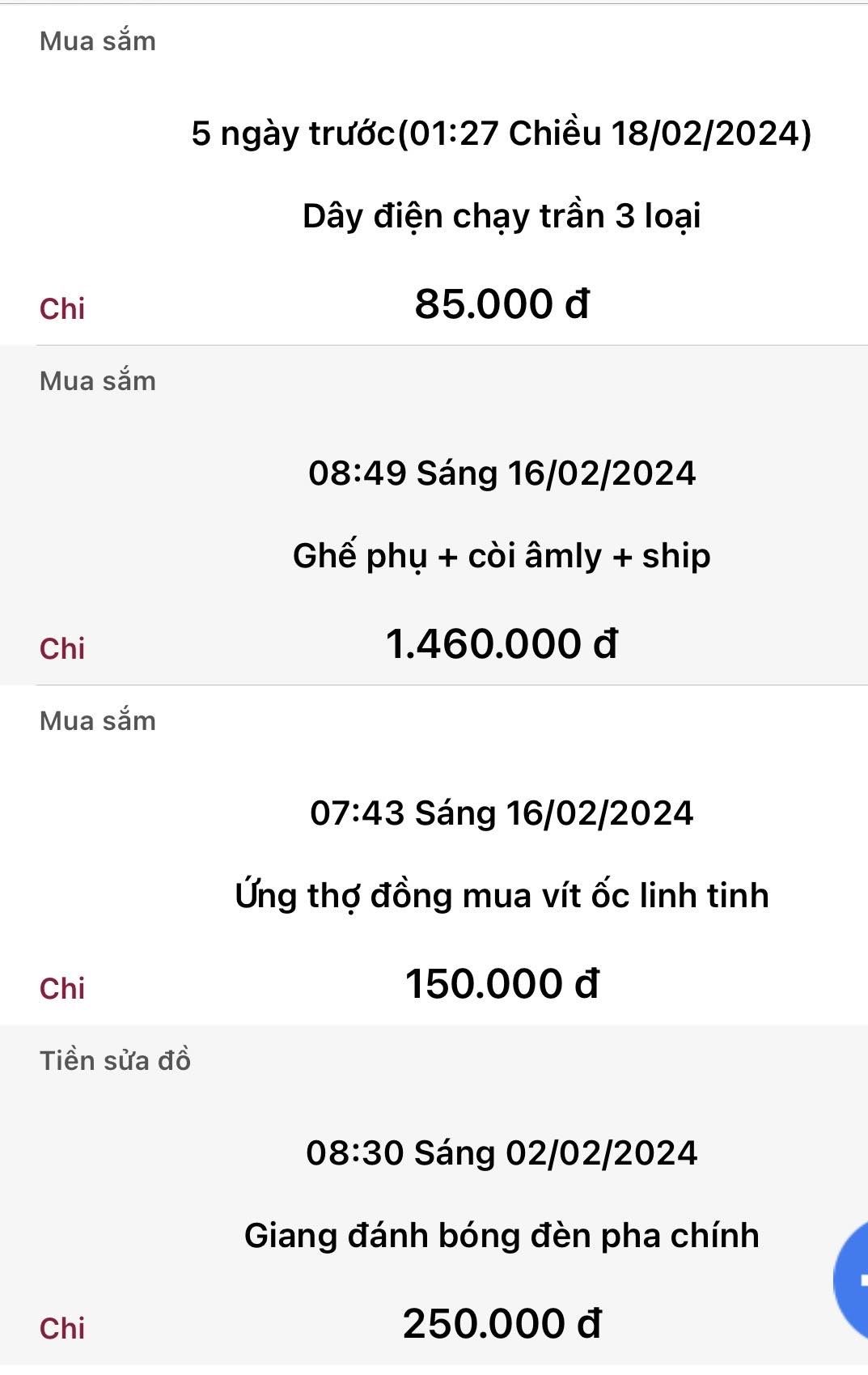The height and width of the screenshot is (1375, 868).
Task: Tap 'Mua sắm' label above the 1.460.000 đ entry
Action: (98, 381)
